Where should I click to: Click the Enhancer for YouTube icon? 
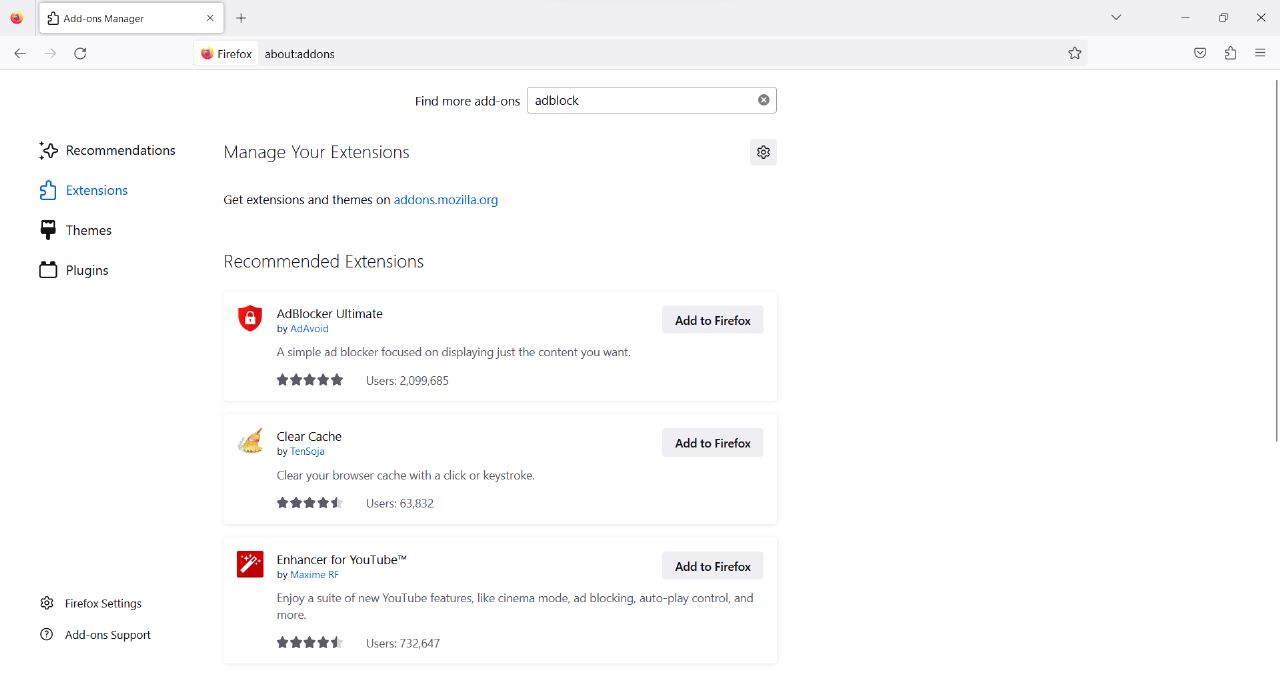(249, 564)
